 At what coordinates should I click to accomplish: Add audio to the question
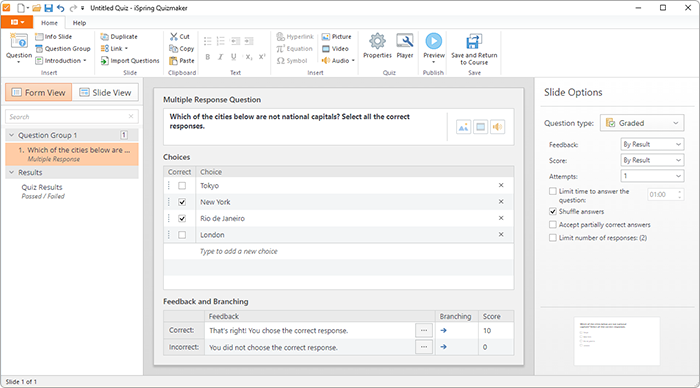[x=497, y=127]
